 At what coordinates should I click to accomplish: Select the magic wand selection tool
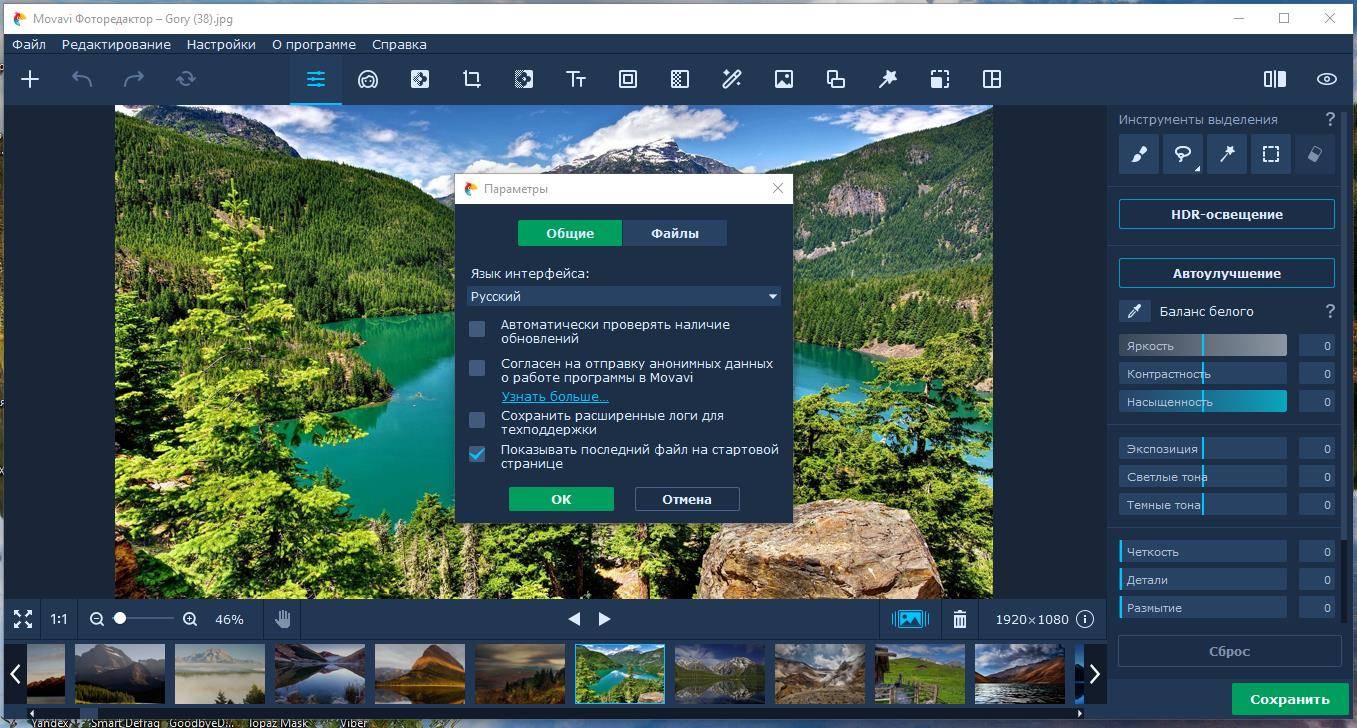pyautogui.click(x=1227, y=154)
